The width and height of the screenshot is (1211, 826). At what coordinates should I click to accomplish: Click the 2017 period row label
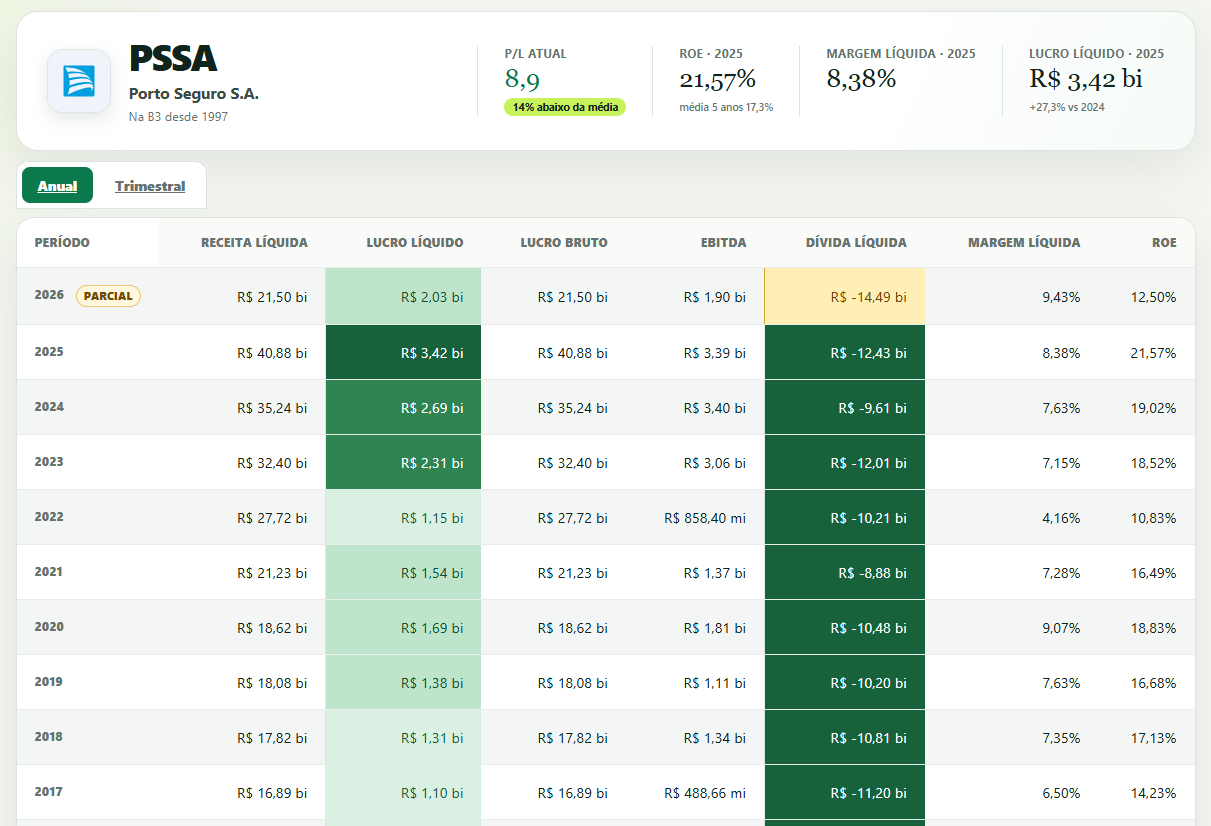point(49,792)
